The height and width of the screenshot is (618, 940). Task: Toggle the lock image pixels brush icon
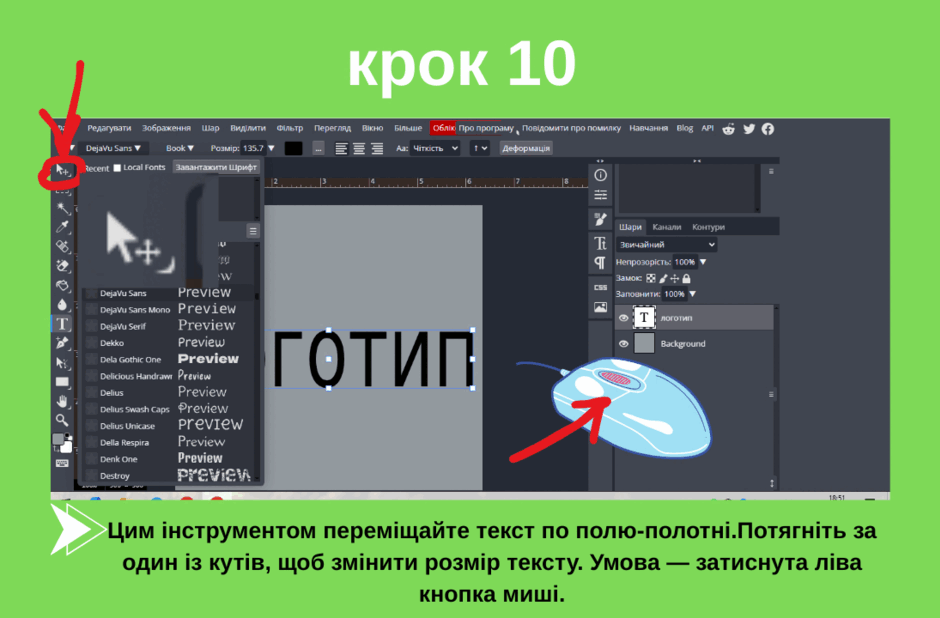click(663, 278)
